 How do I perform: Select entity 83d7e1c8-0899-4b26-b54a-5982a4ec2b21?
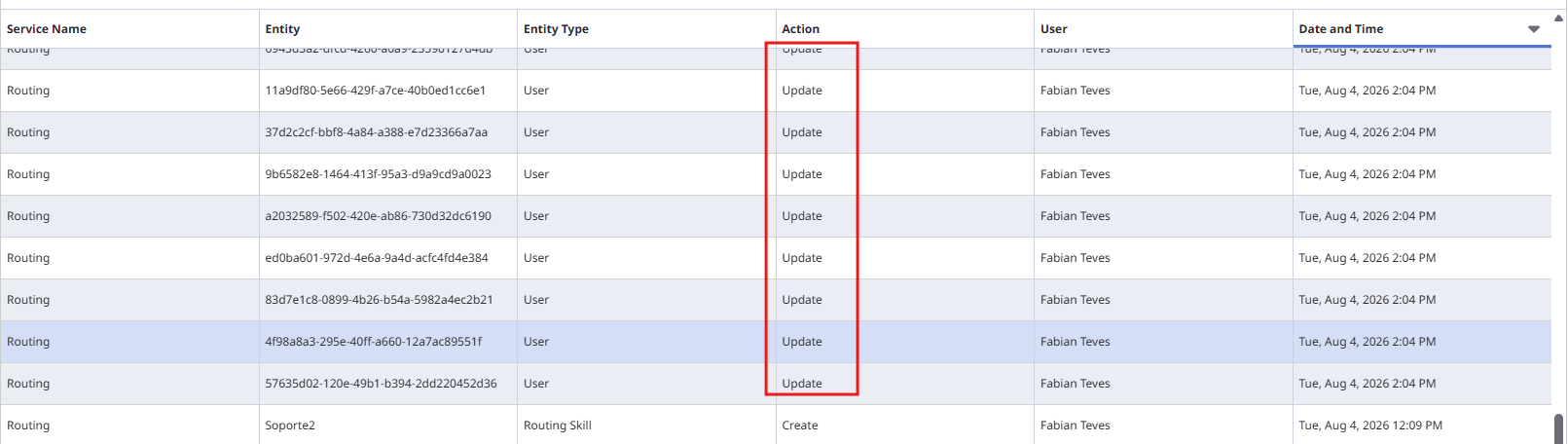click(380, 300)
